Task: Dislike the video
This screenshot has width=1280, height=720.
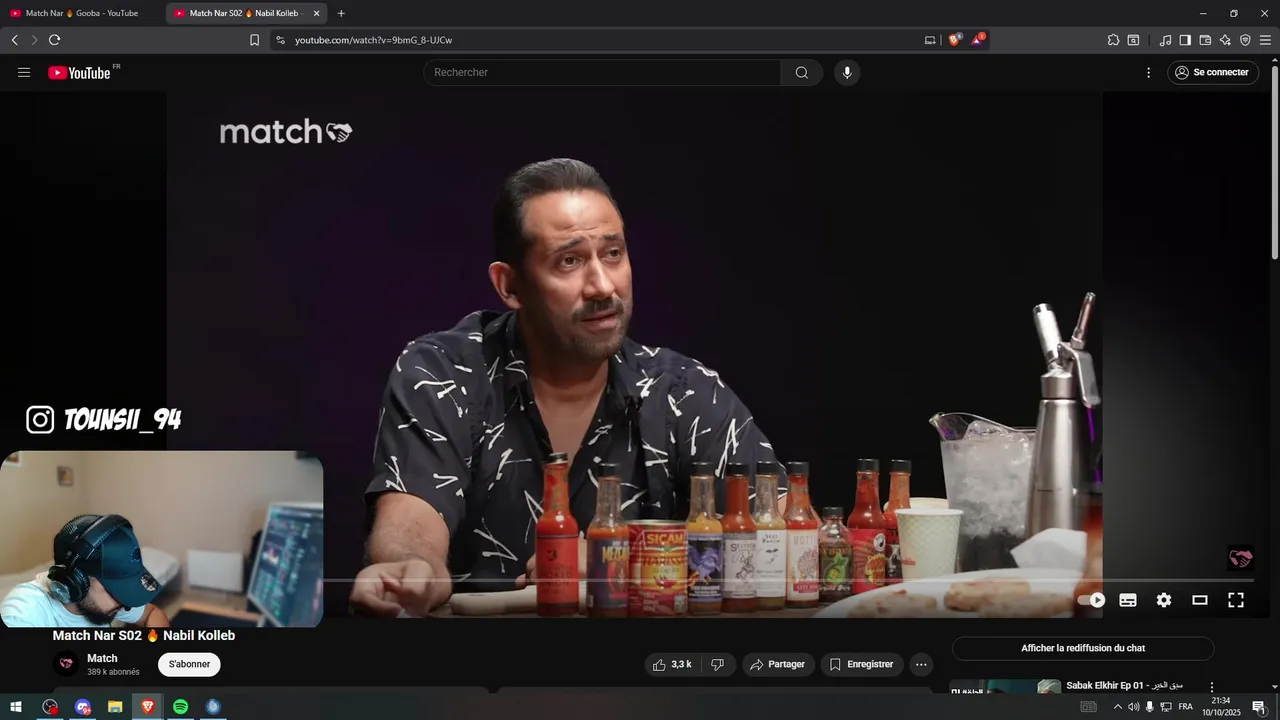Action: tap(717, 664)
